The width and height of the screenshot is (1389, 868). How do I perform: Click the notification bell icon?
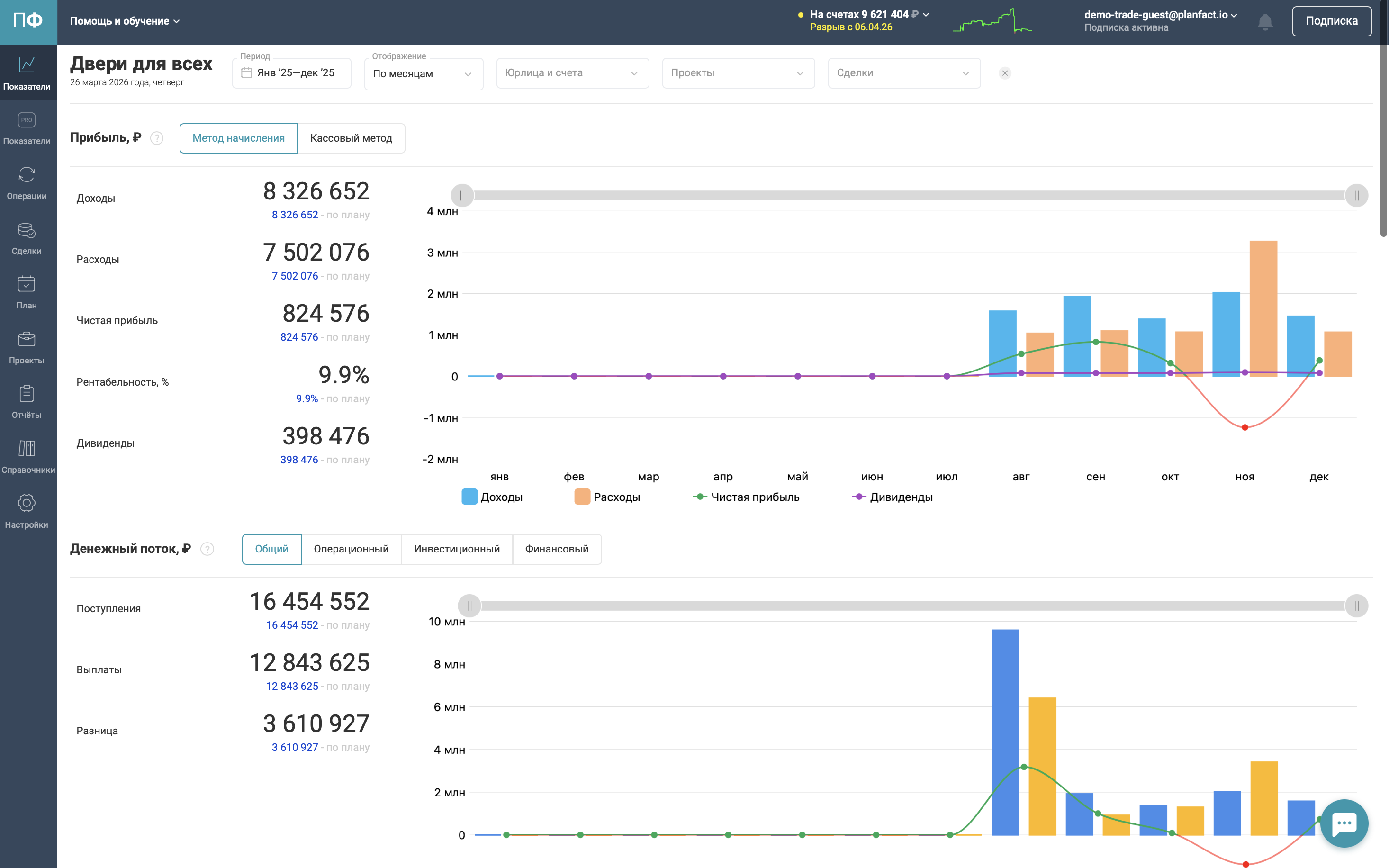tap(1264, 22)
